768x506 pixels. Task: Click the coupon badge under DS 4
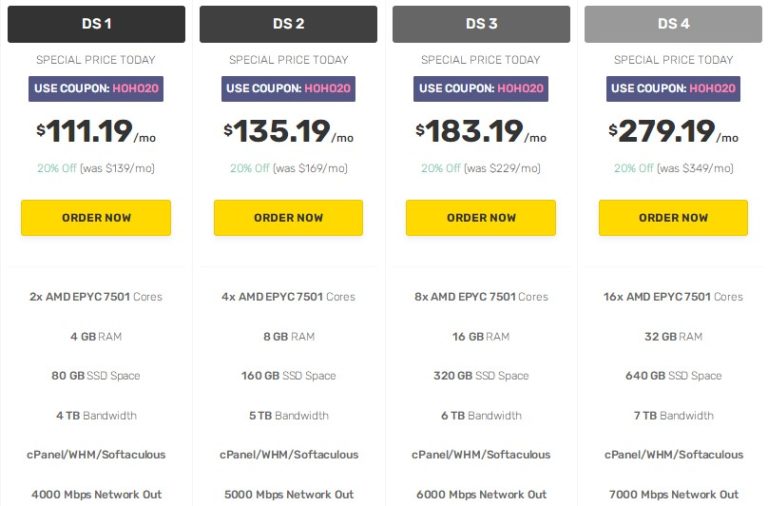pos(673,89)
